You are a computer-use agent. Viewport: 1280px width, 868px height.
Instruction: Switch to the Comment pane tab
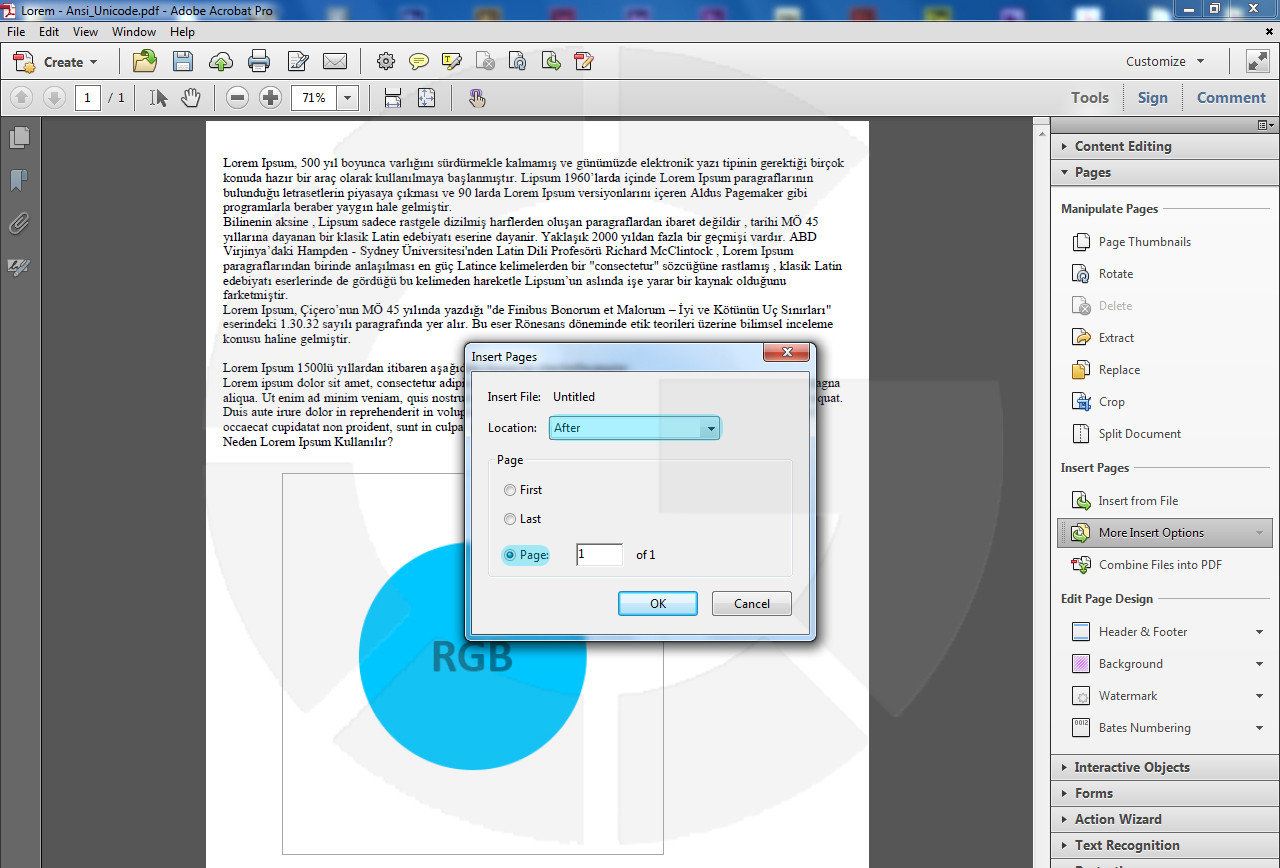click(x=1231, y=98)
